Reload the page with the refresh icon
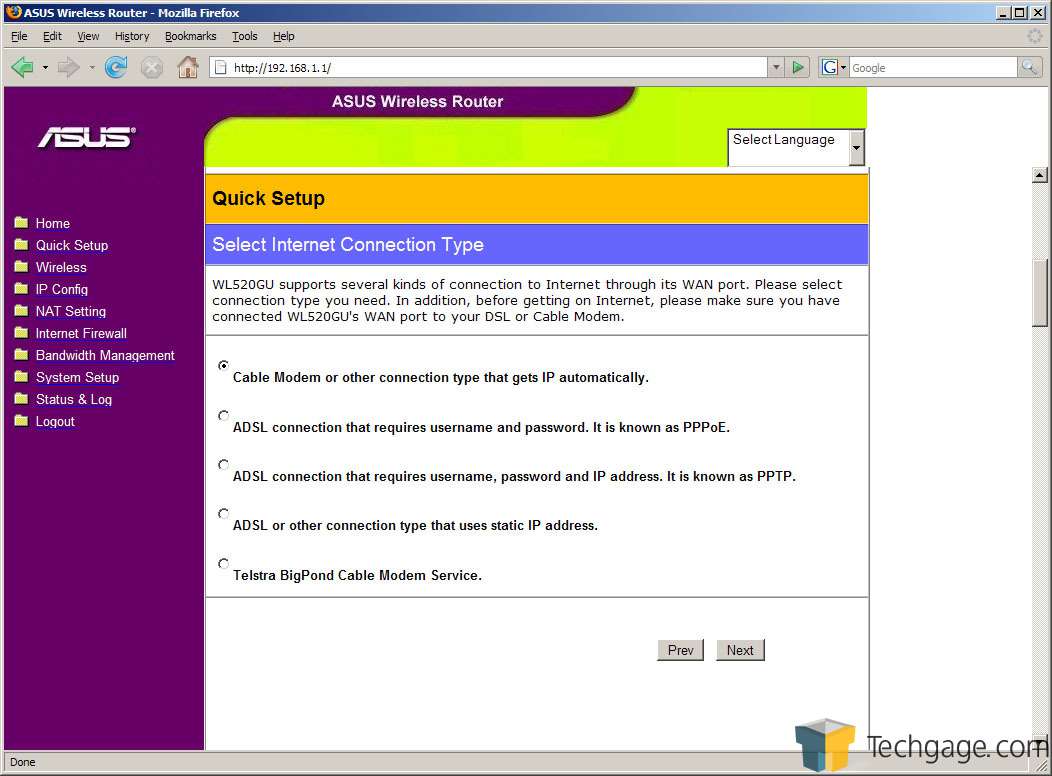The width and height of the screenshot is (1052, 776). coord(116,67)
